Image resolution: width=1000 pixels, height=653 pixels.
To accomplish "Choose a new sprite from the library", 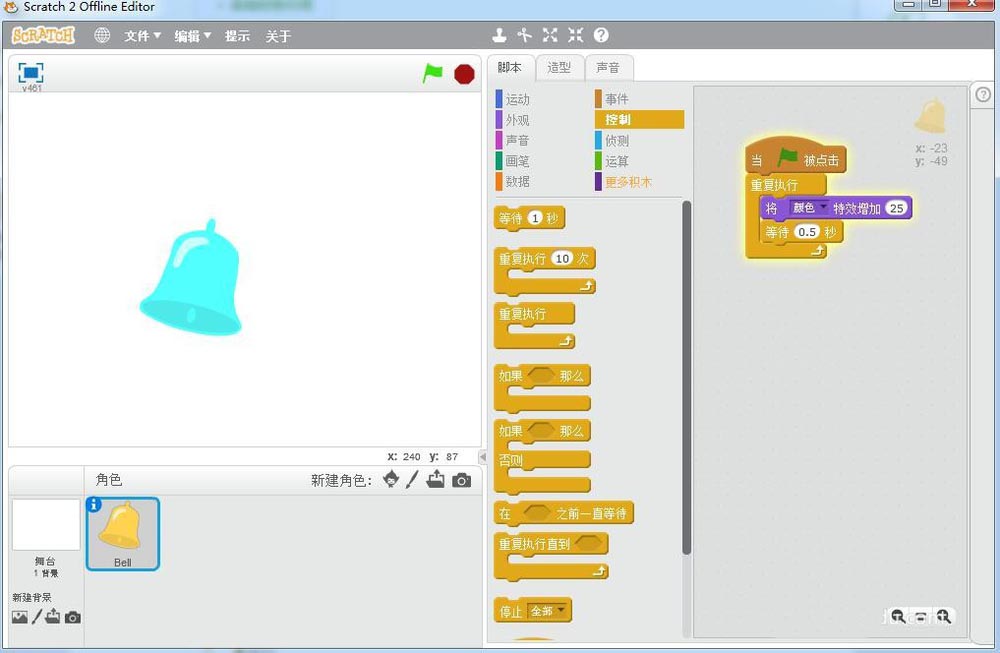I will [389, 479].
